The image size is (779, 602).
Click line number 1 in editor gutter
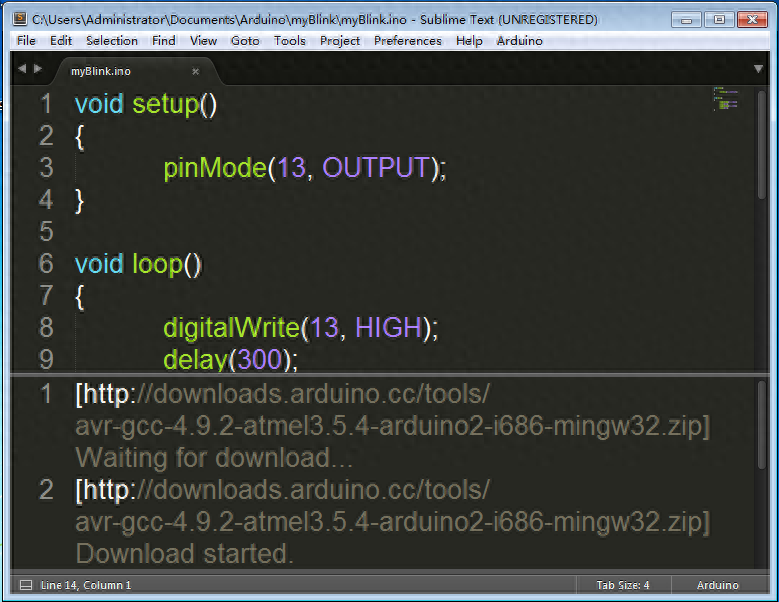pos(46,104)
